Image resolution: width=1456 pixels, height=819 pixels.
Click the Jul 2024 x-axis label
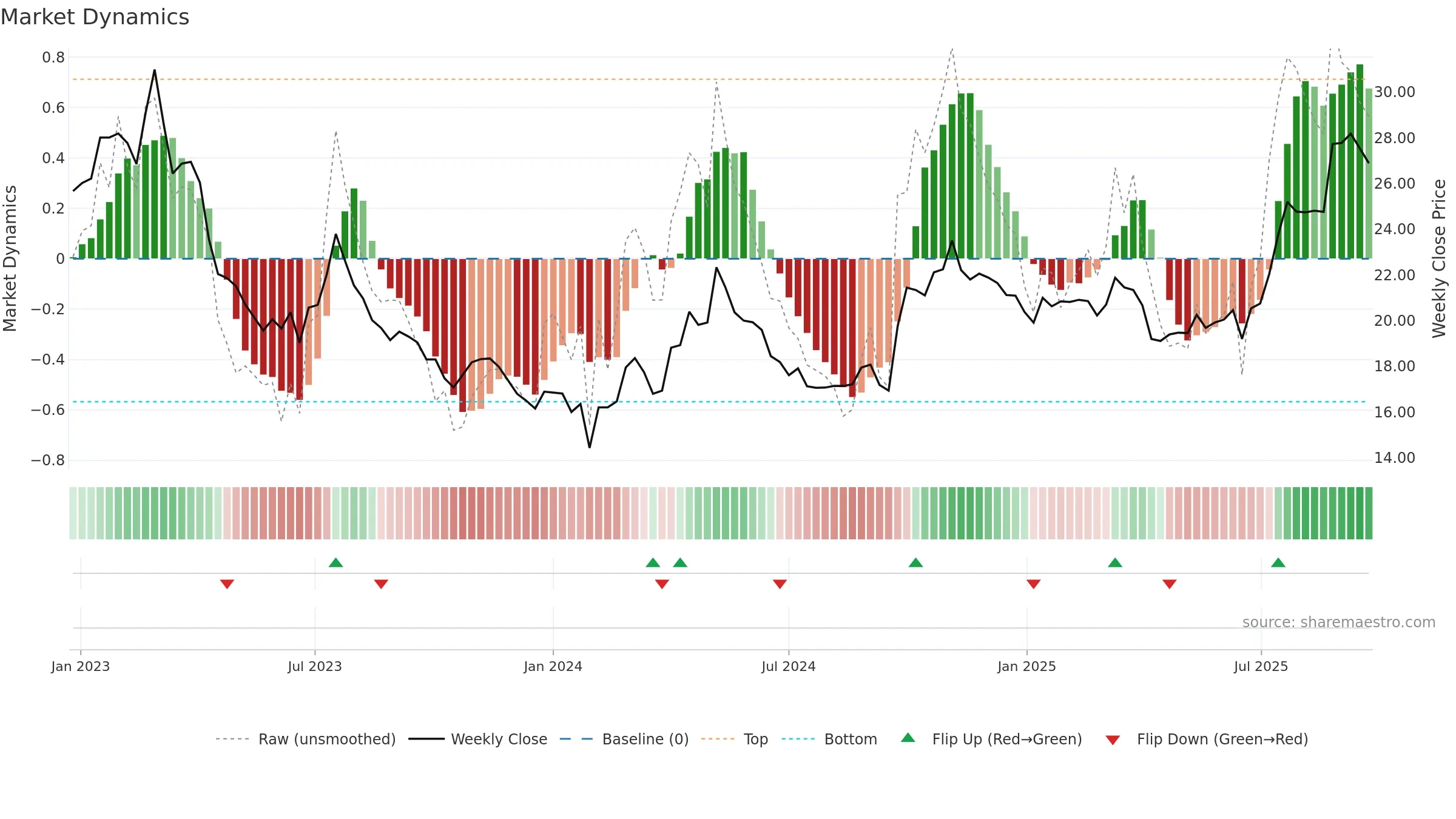[789, 666]
